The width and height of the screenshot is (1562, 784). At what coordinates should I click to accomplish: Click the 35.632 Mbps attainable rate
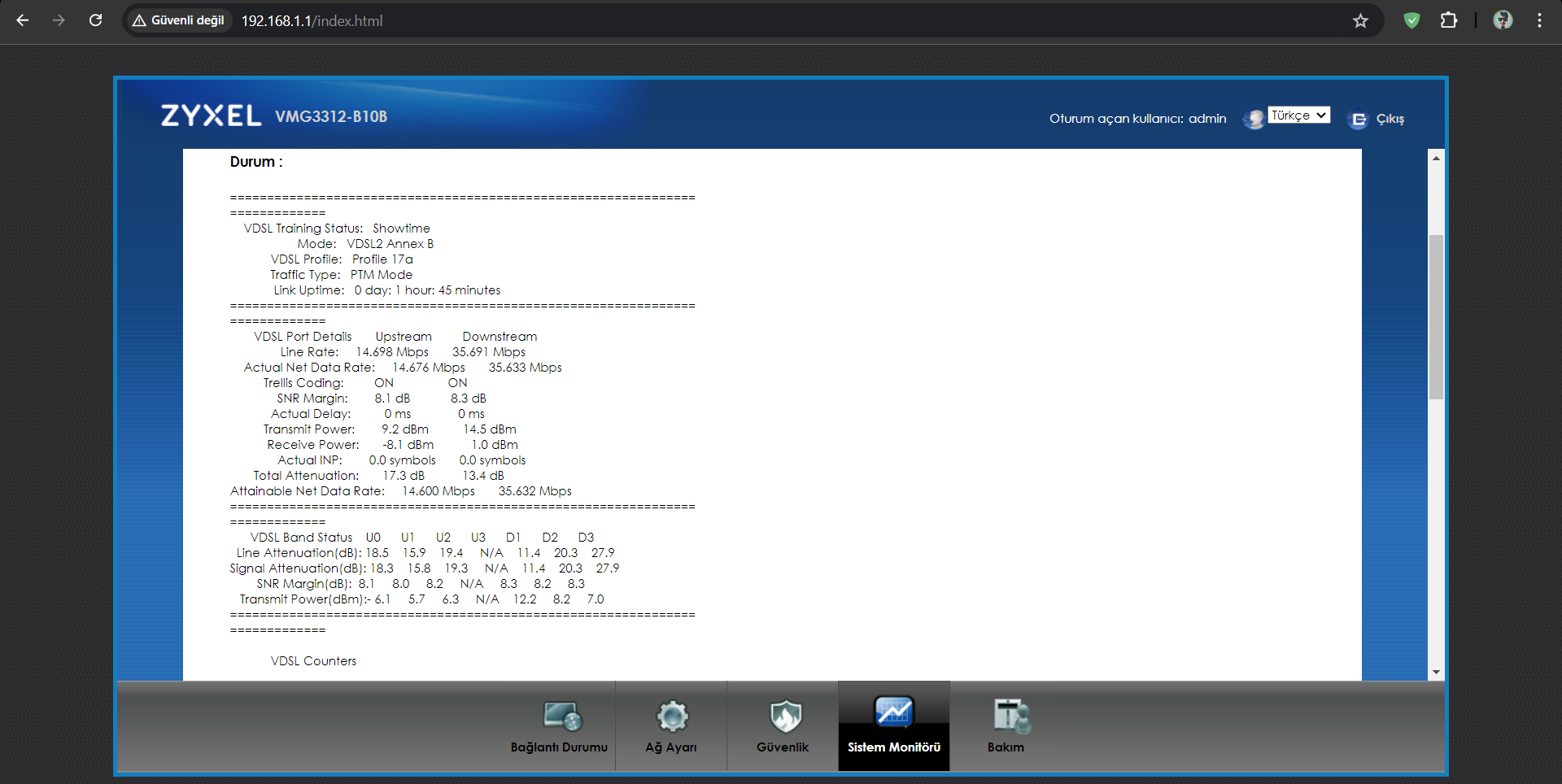point(534,491)
